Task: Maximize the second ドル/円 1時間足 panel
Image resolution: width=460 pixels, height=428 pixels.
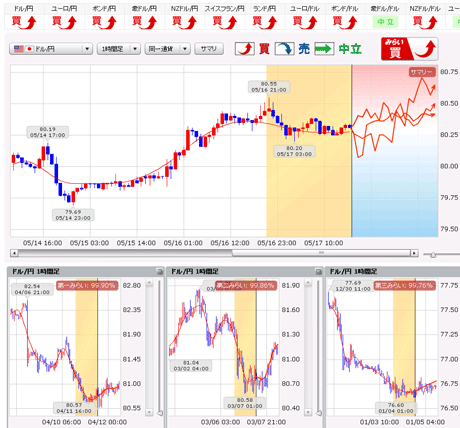Action: tap(318, 272)
